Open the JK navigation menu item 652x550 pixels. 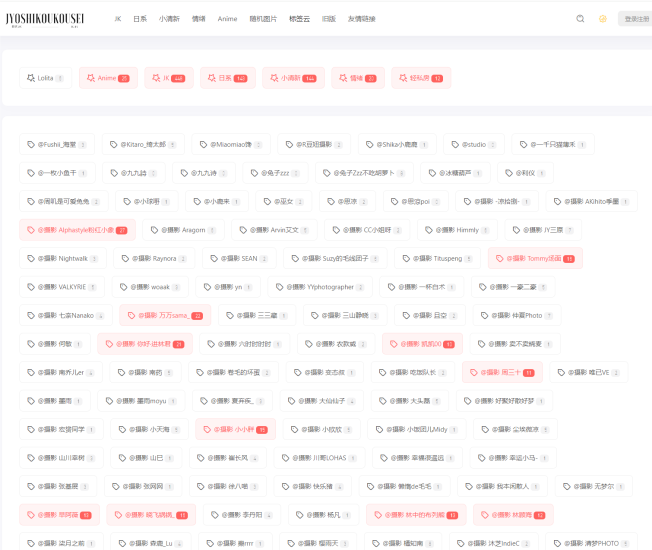[x=117, y=18]
